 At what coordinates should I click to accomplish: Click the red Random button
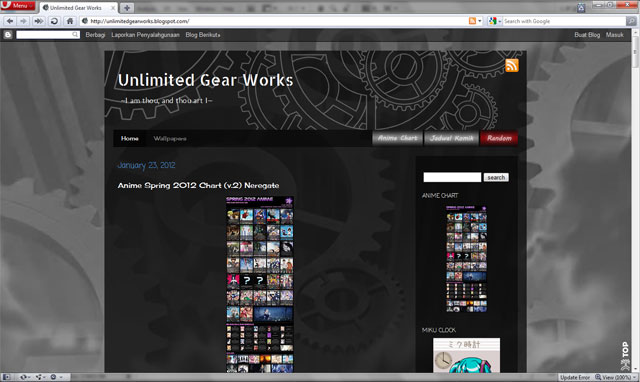pyautogui.click(x=499, y=138)
